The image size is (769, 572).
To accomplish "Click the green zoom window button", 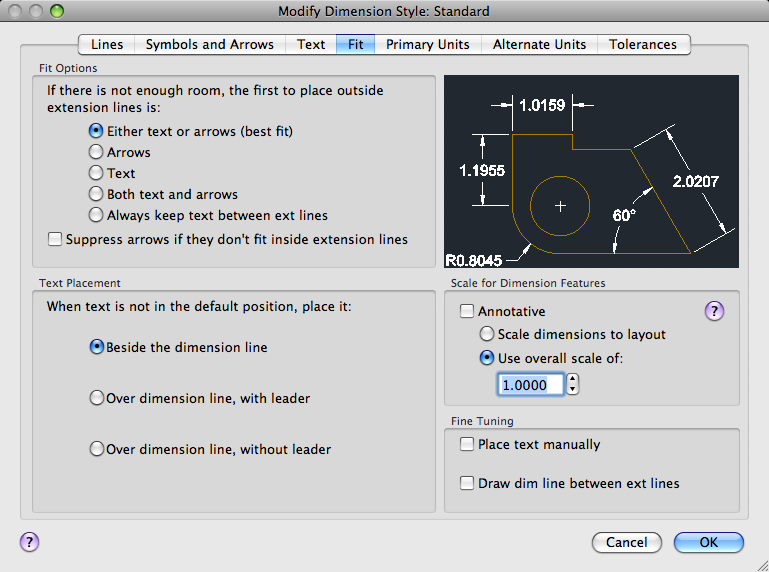I will [57, 10].
